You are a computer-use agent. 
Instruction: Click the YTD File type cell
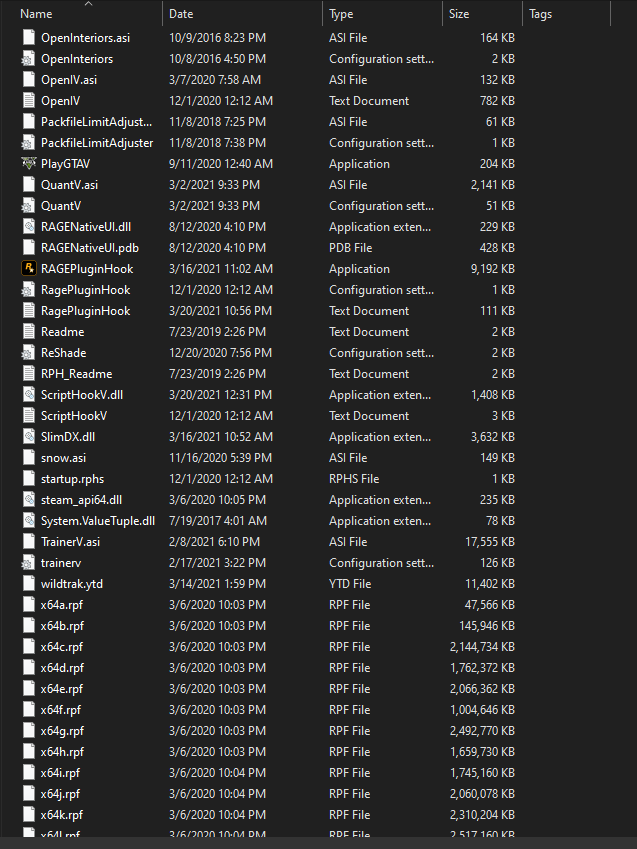pyautogui.click(x=350, y=584)
